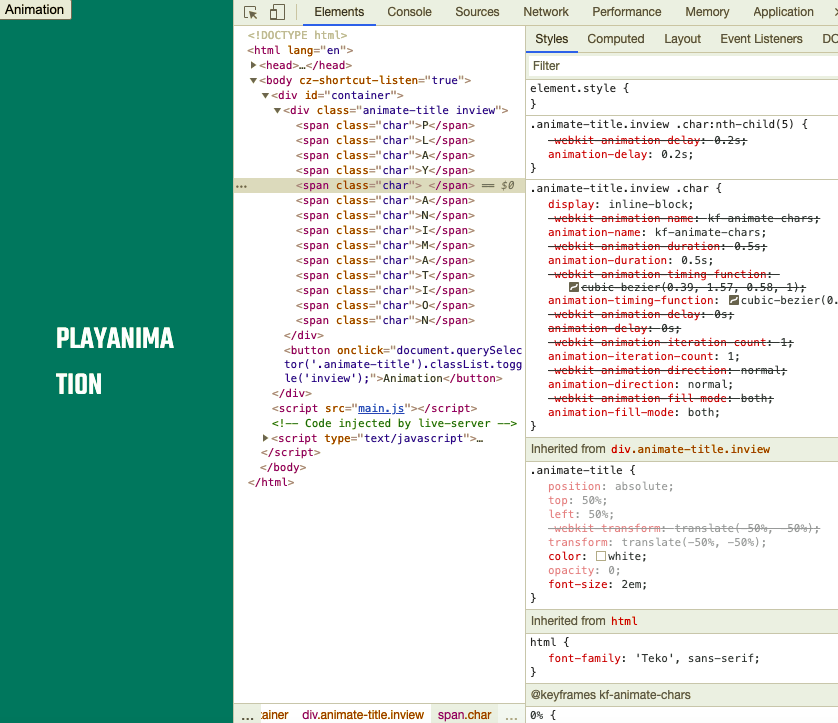Click the animation-delay 0.2s value
This screenshot has height=723, width=838.
tap(673, 154)
